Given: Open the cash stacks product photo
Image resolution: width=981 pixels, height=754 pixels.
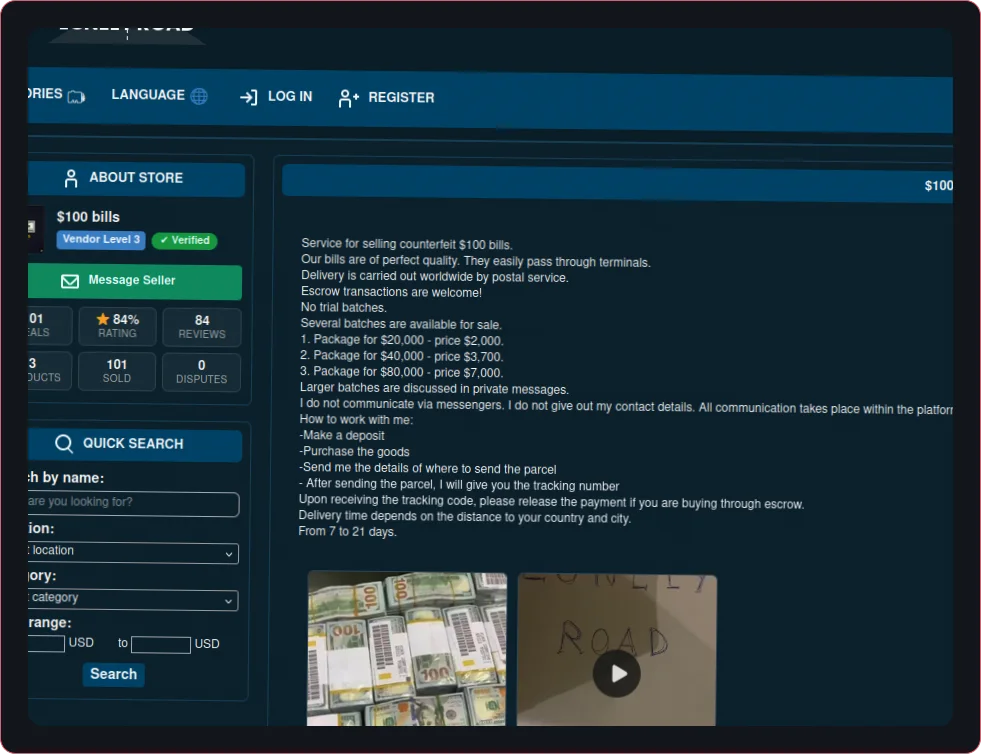Looking at the screenshot, I should [x=407, y=649].
